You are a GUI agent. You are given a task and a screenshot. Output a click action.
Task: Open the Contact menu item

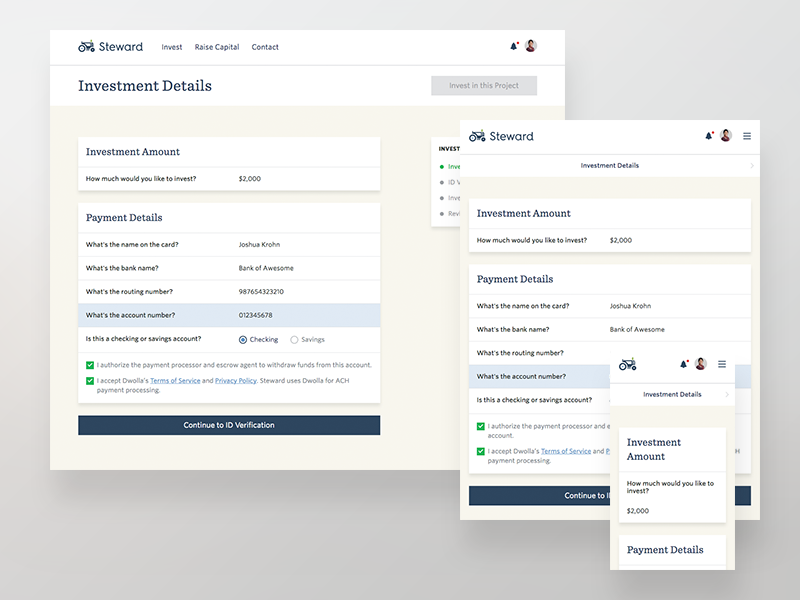tap(265, 47)
